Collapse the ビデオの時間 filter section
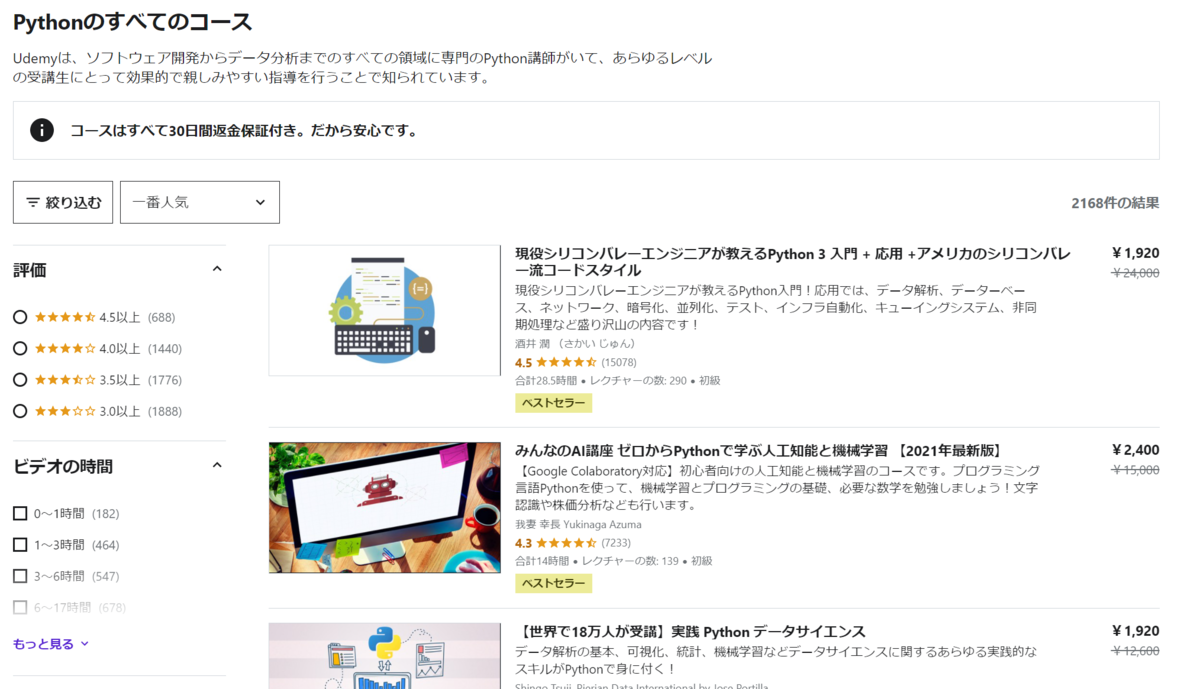The width and height of the screenshot is (1200, 689). click(x=217, y=465)
